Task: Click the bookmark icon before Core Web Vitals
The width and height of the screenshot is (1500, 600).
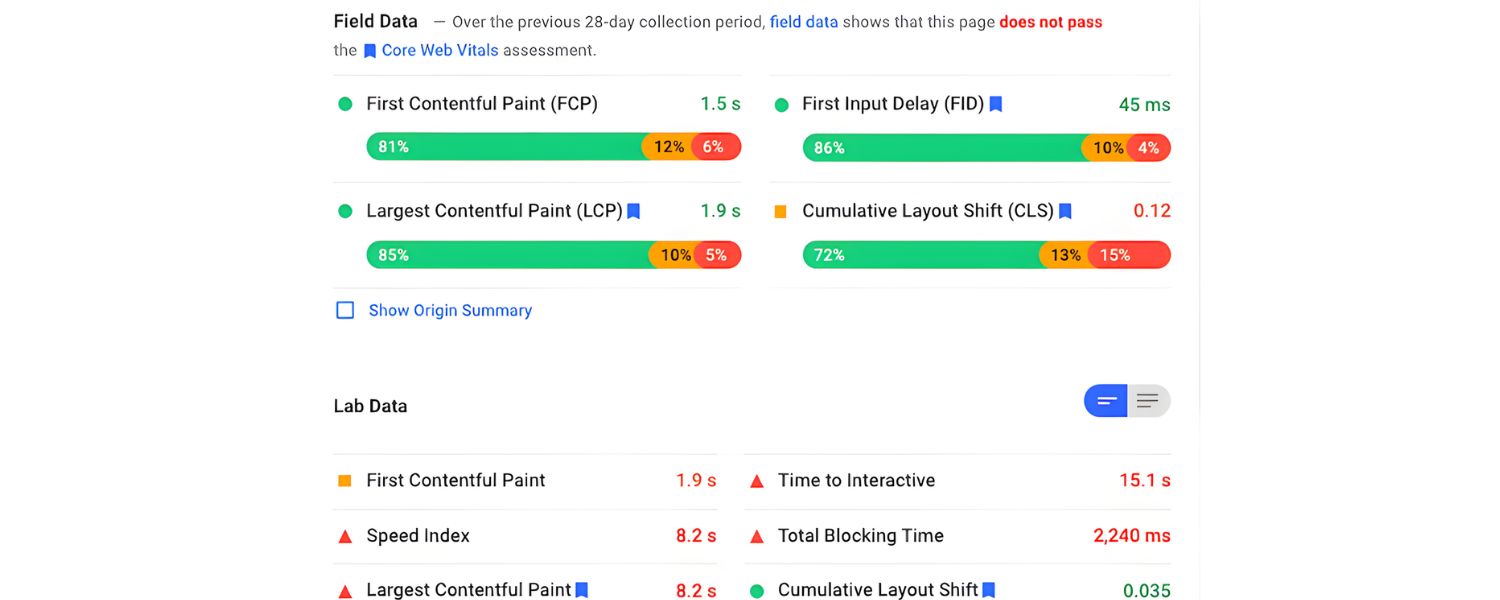Action: pyautogui.click(x=370, y=51)
